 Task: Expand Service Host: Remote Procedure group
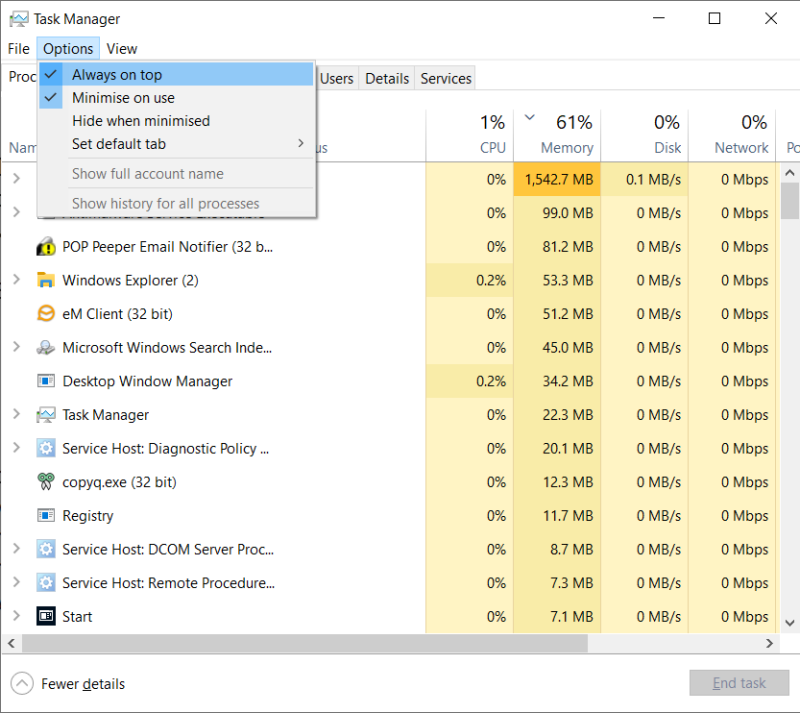point(16,582)
